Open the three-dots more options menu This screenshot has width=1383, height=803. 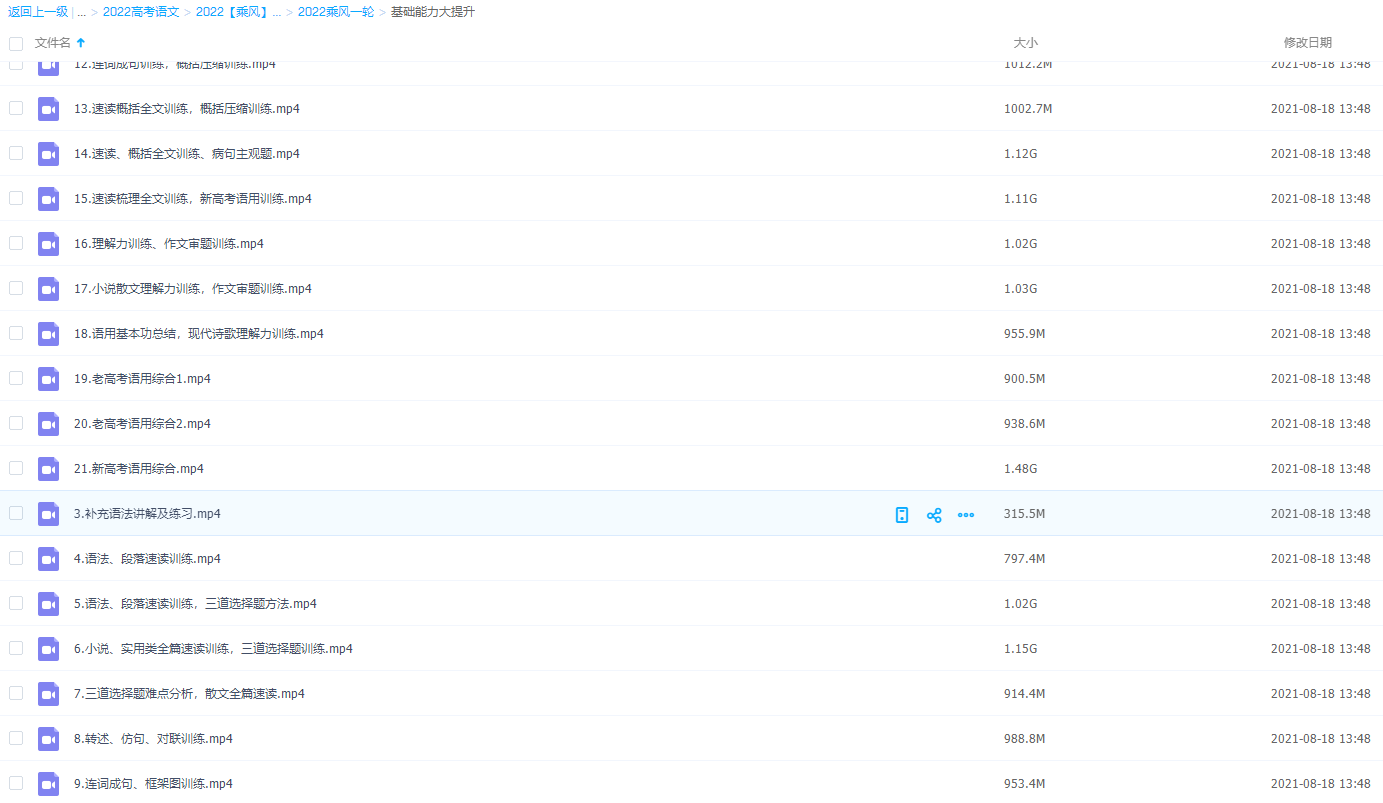coord(966,515)
